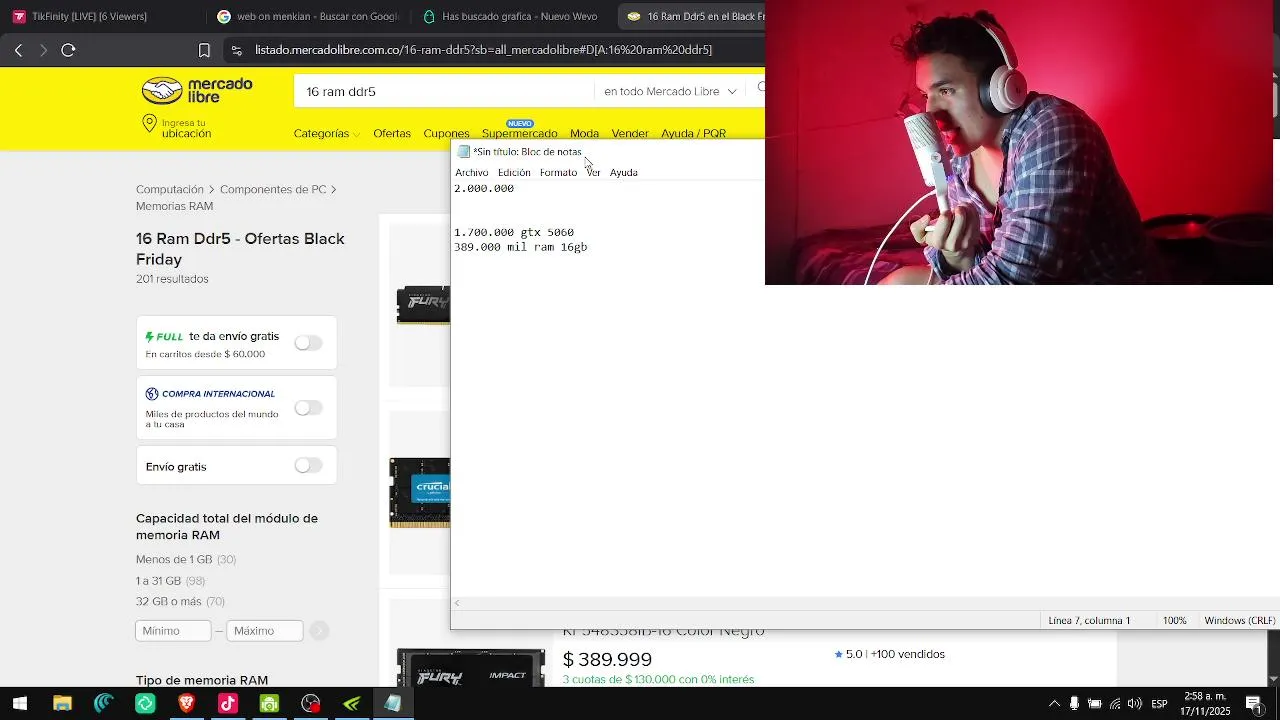The image size is (1280, 720).
Task: Filter by 'Menos de 1 GB'
Action: [x=174, y=559]
